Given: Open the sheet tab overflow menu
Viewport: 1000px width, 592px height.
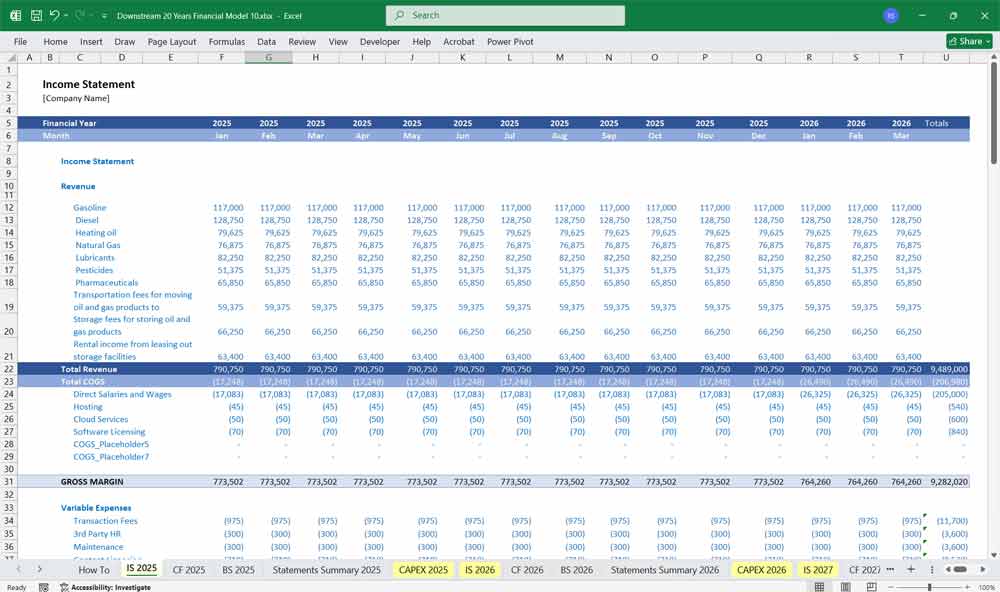Looking at the screenshot, I should click(x=890, y=568).
